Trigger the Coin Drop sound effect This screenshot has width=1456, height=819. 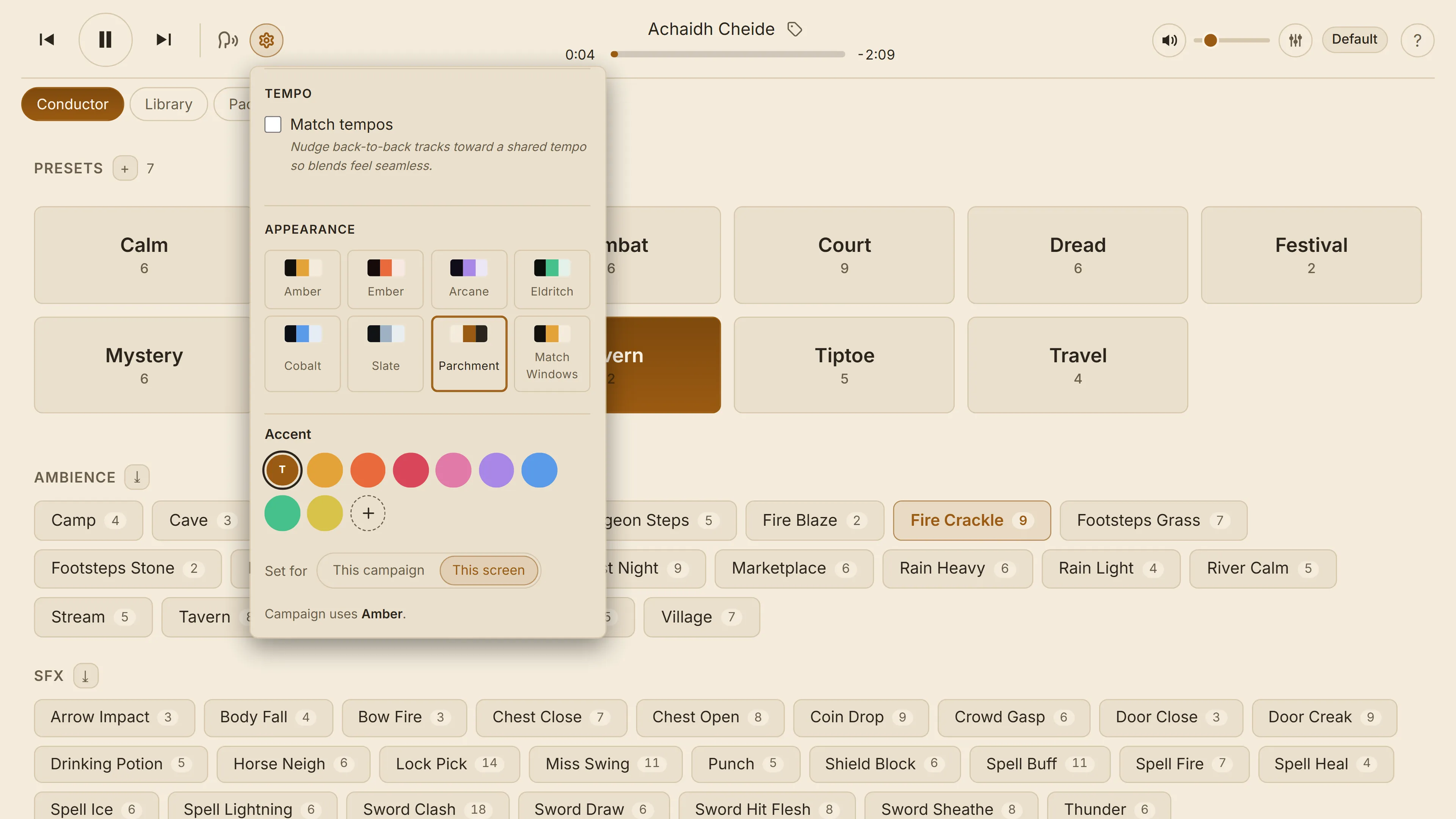pos(860,718)
